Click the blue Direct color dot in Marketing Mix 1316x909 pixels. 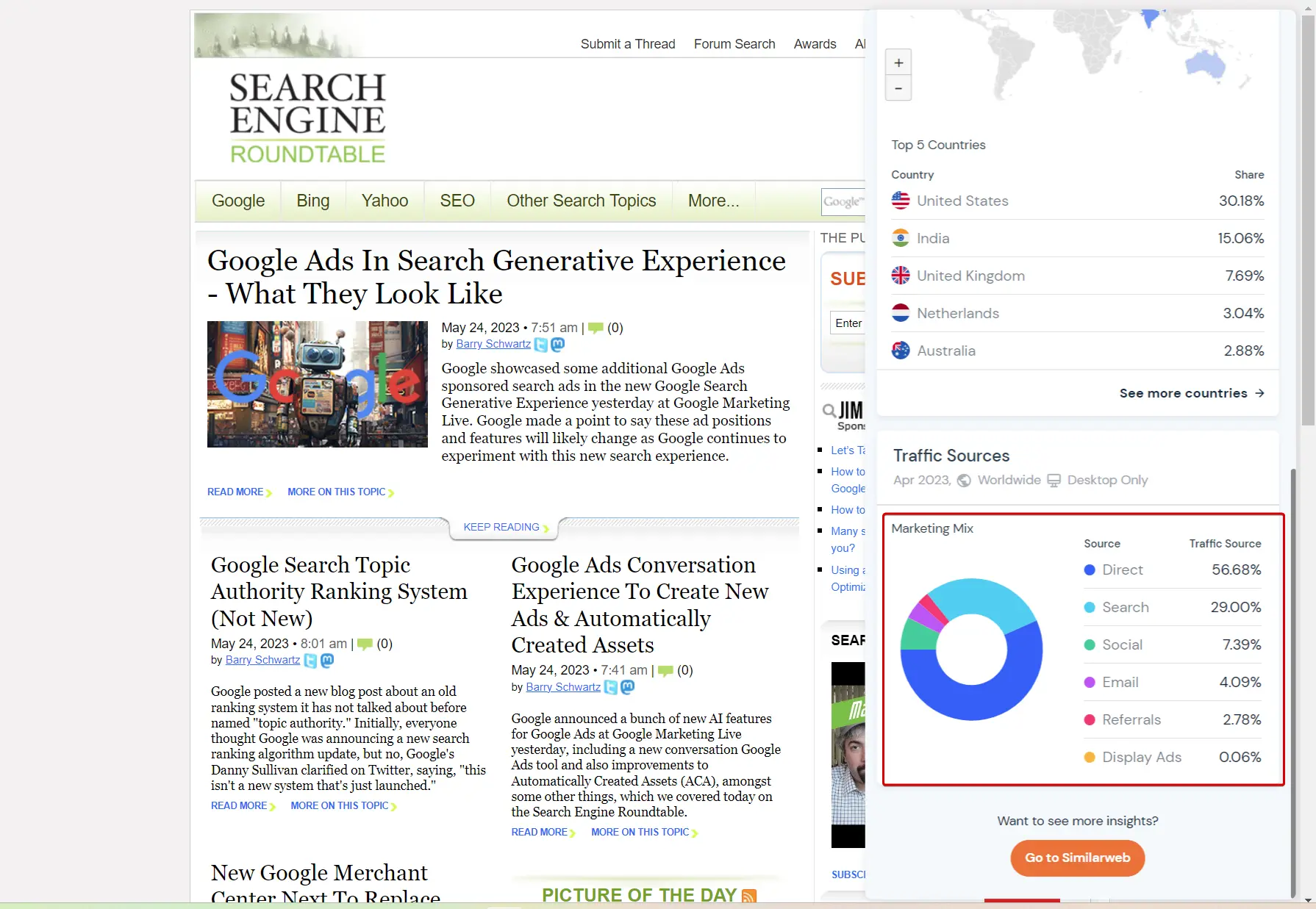(1089, 570)
